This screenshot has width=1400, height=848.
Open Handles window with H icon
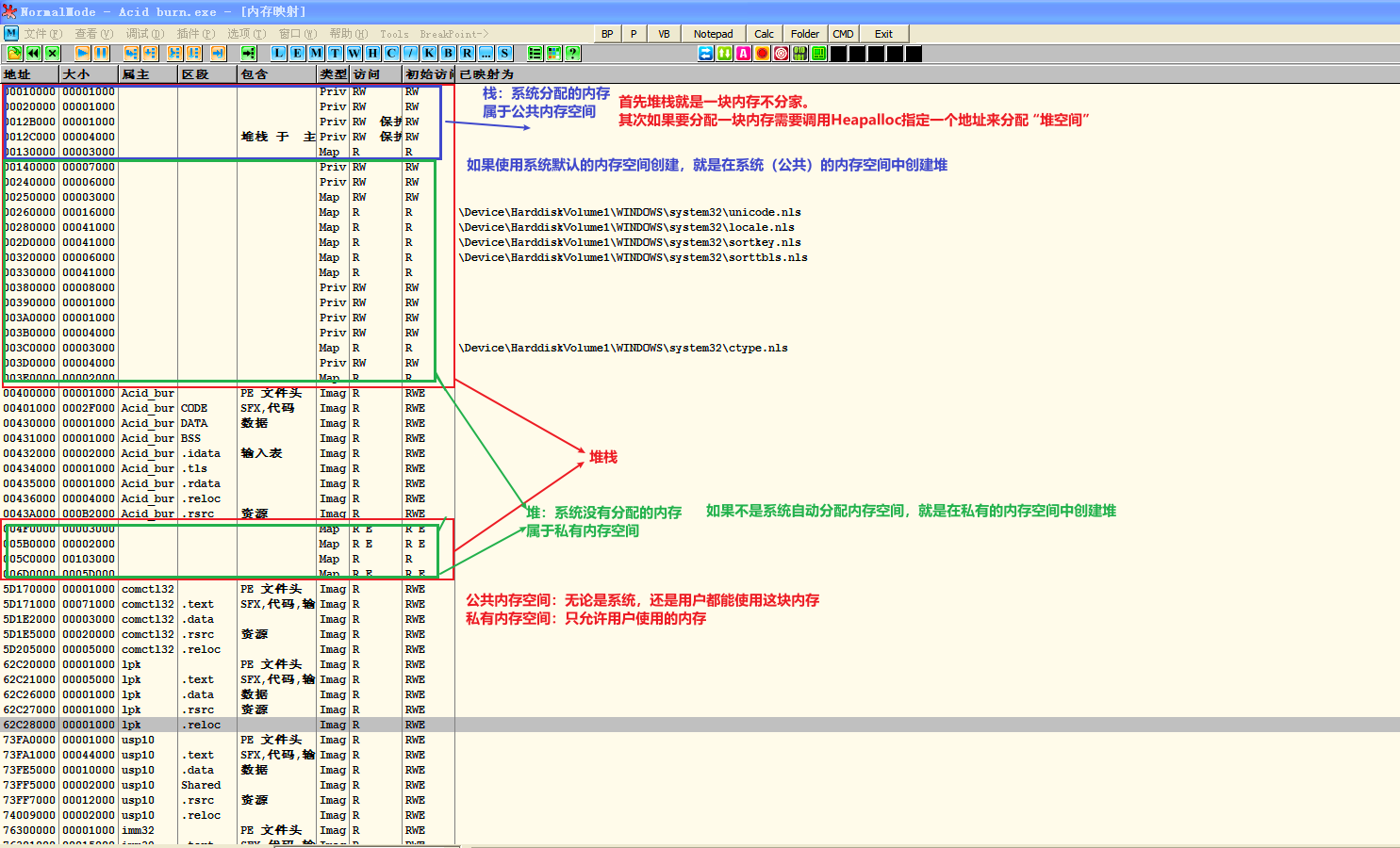(372, 54)
